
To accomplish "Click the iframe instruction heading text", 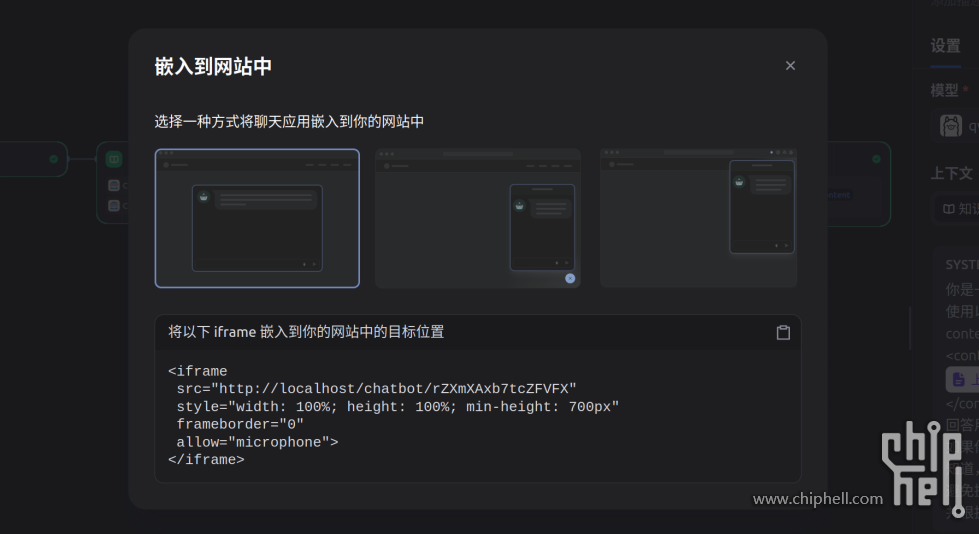I will (306, 332).
